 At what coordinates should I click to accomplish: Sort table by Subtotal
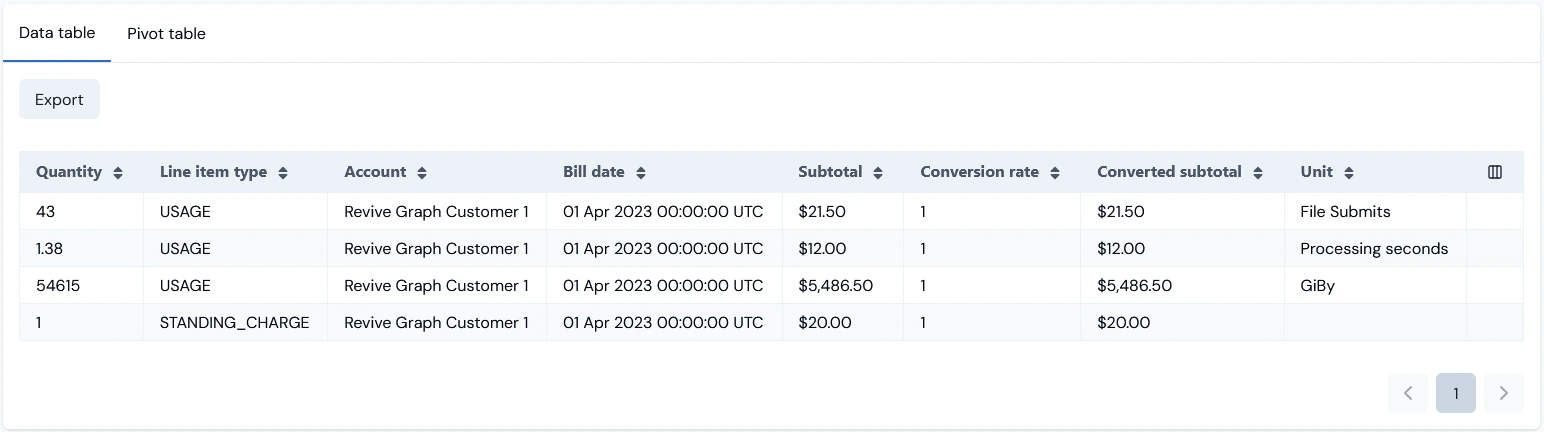(878, 173)
